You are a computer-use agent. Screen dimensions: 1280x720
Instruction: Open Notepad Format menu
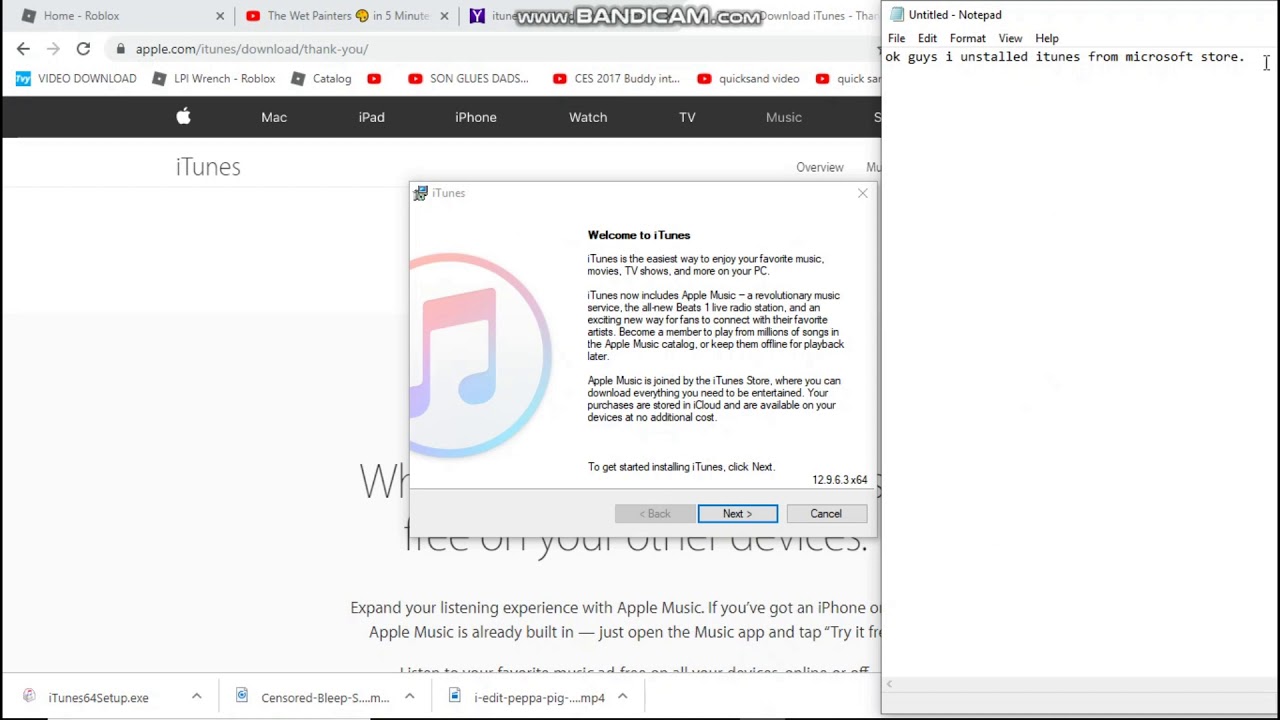pos(967,38)
